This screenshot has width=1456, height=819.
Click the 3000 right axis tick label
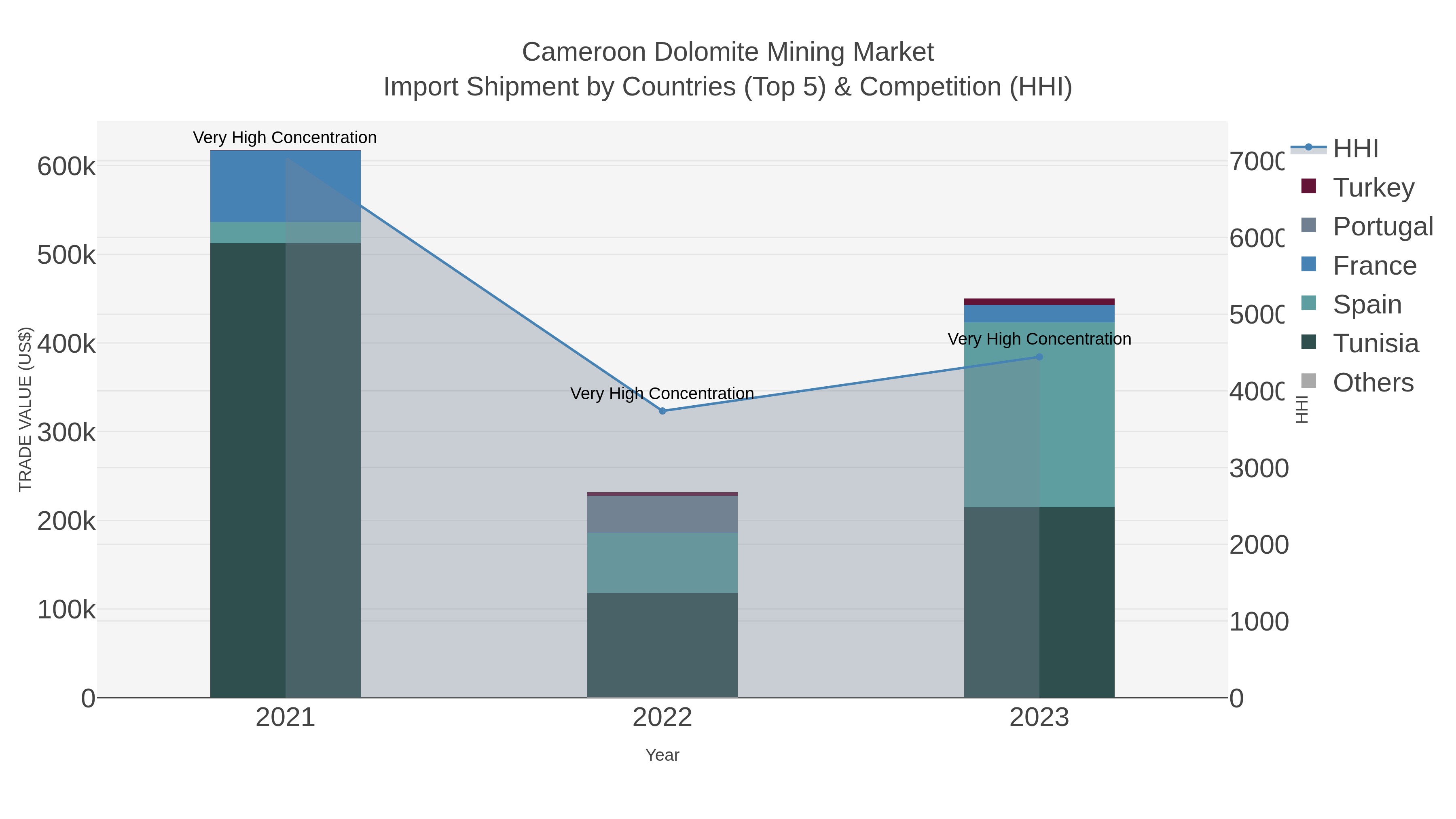point(1259,469)
